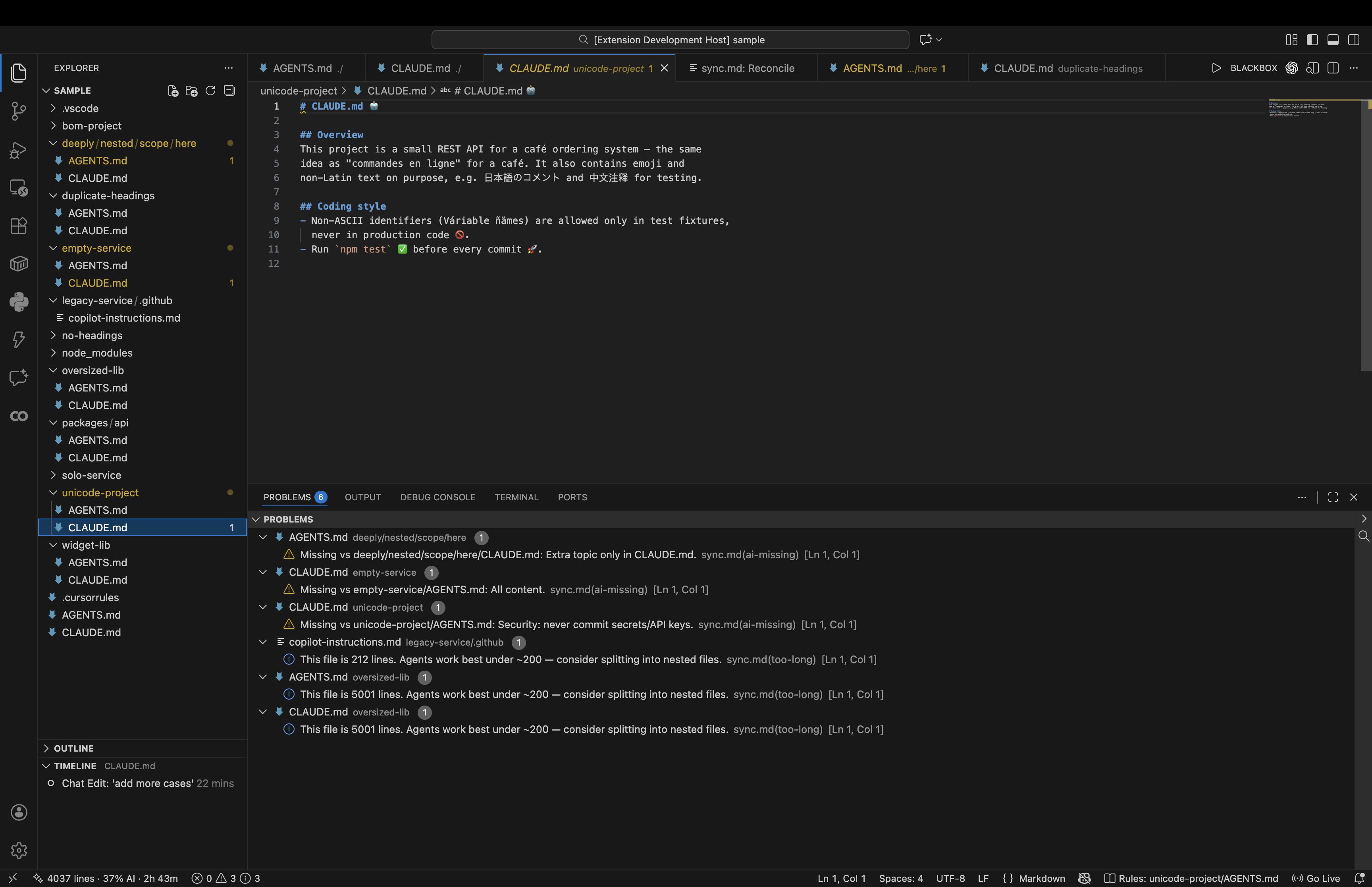
Task: Collapse copilot-instructions.md problems group
Action: coord(263,642)
